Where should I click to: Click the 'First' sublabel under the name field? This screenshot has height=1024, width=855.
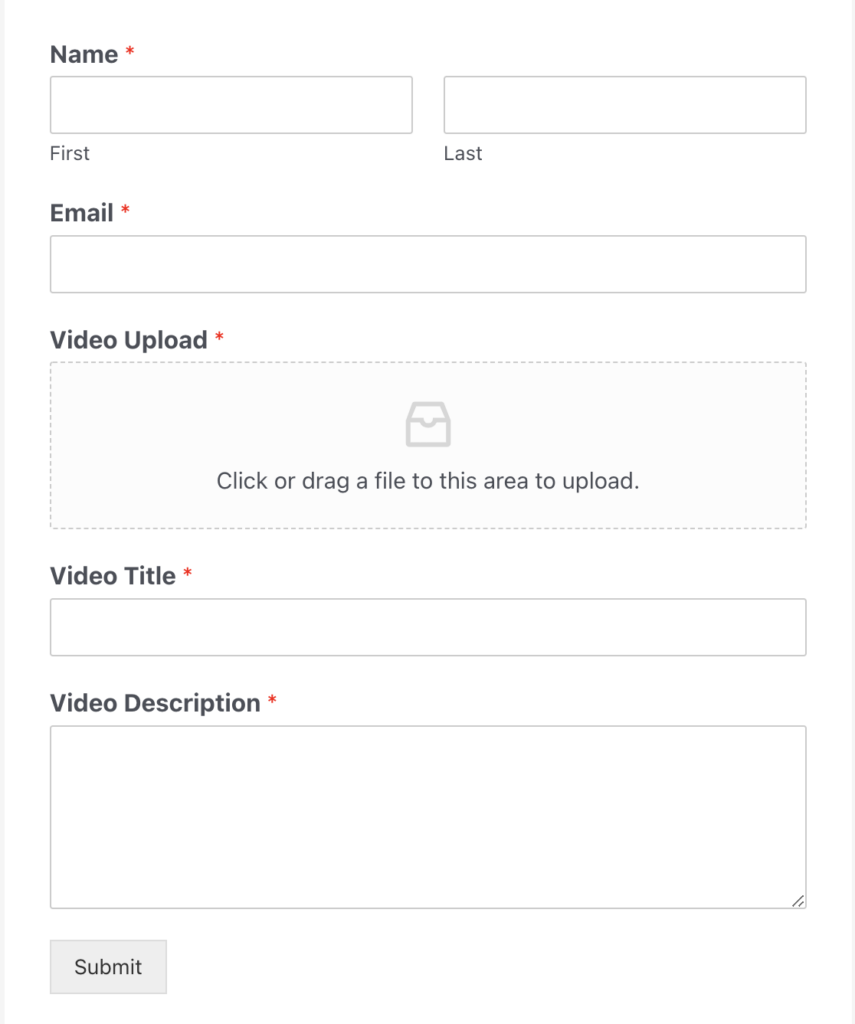tap(69, 153)
